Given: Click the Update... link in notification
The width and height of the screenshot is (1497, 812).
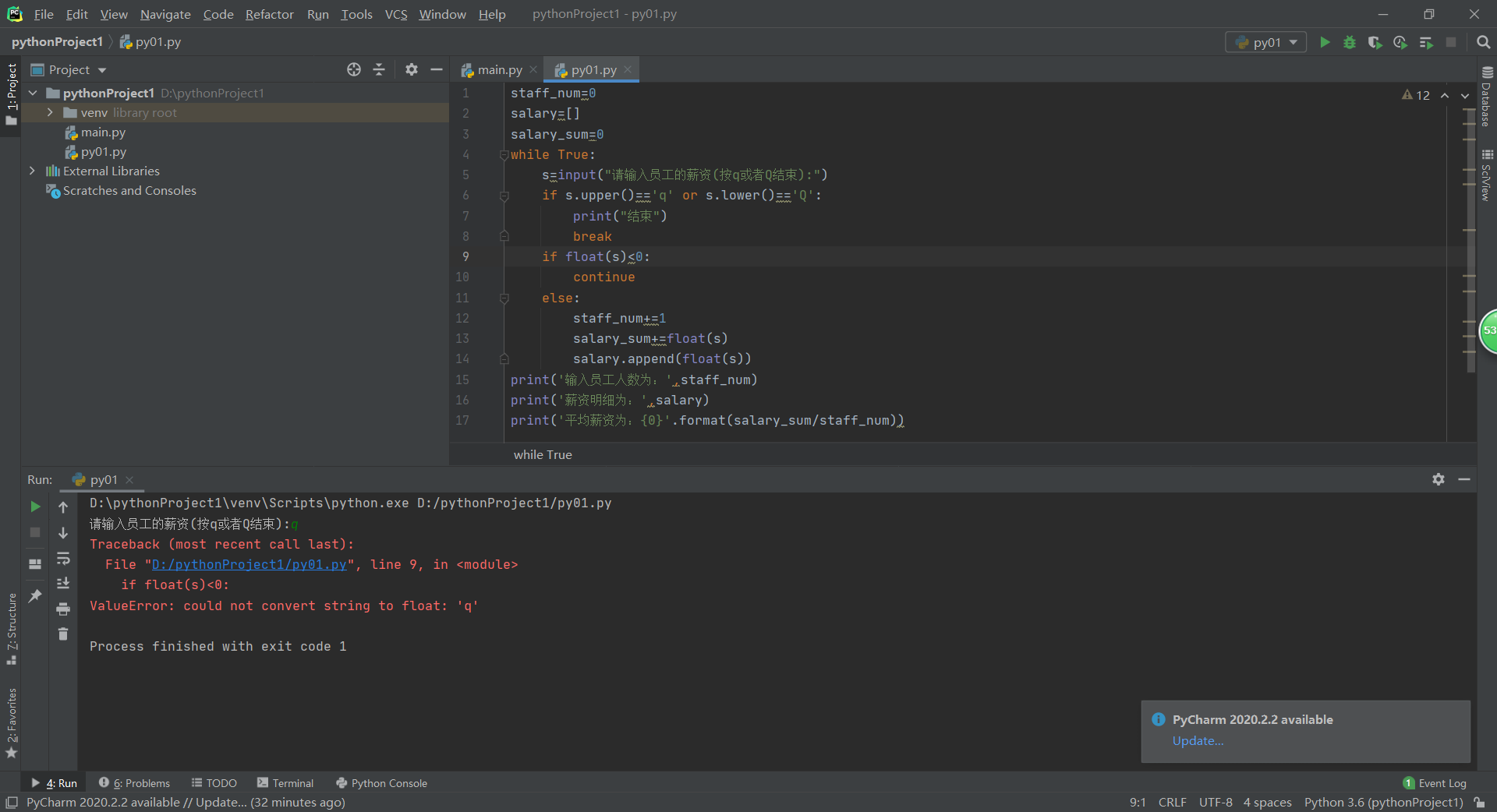Looking at the screenshot, I should tap(1198, 741).
